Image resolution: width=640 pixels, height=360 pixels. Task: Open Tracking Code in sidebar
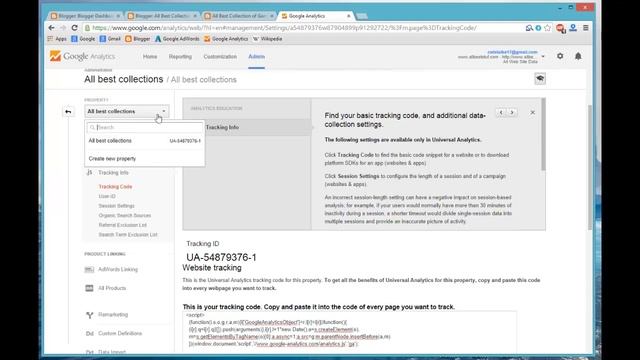tap(116, 187)
